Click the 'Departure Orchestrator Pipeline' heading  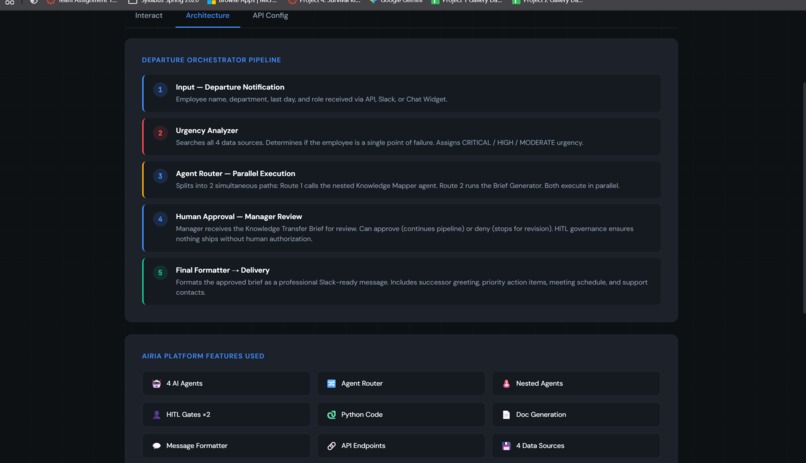pos(211,60)
